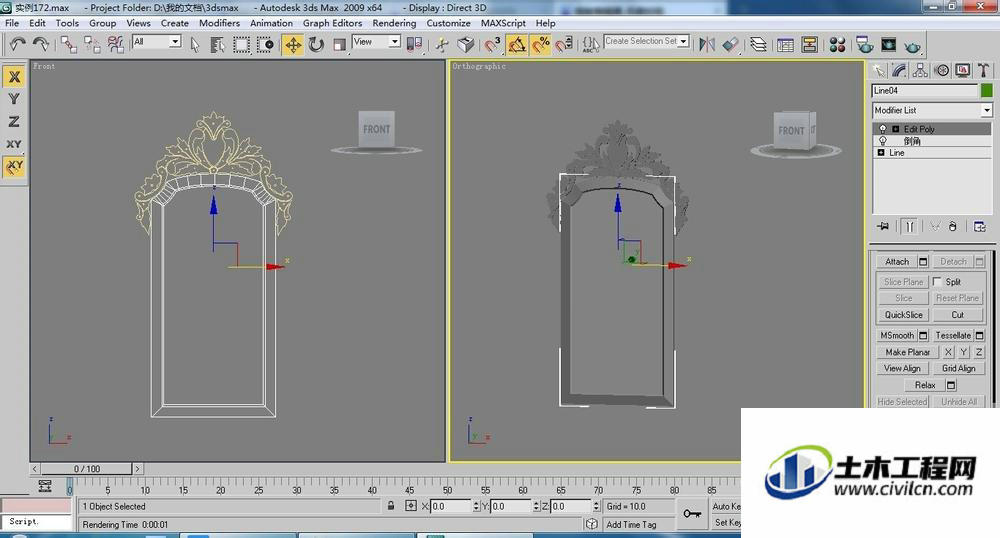This screenshot has width=1000, height=538.
Task: Activate the Select and Move tool
Action: [x=293, y=44]
